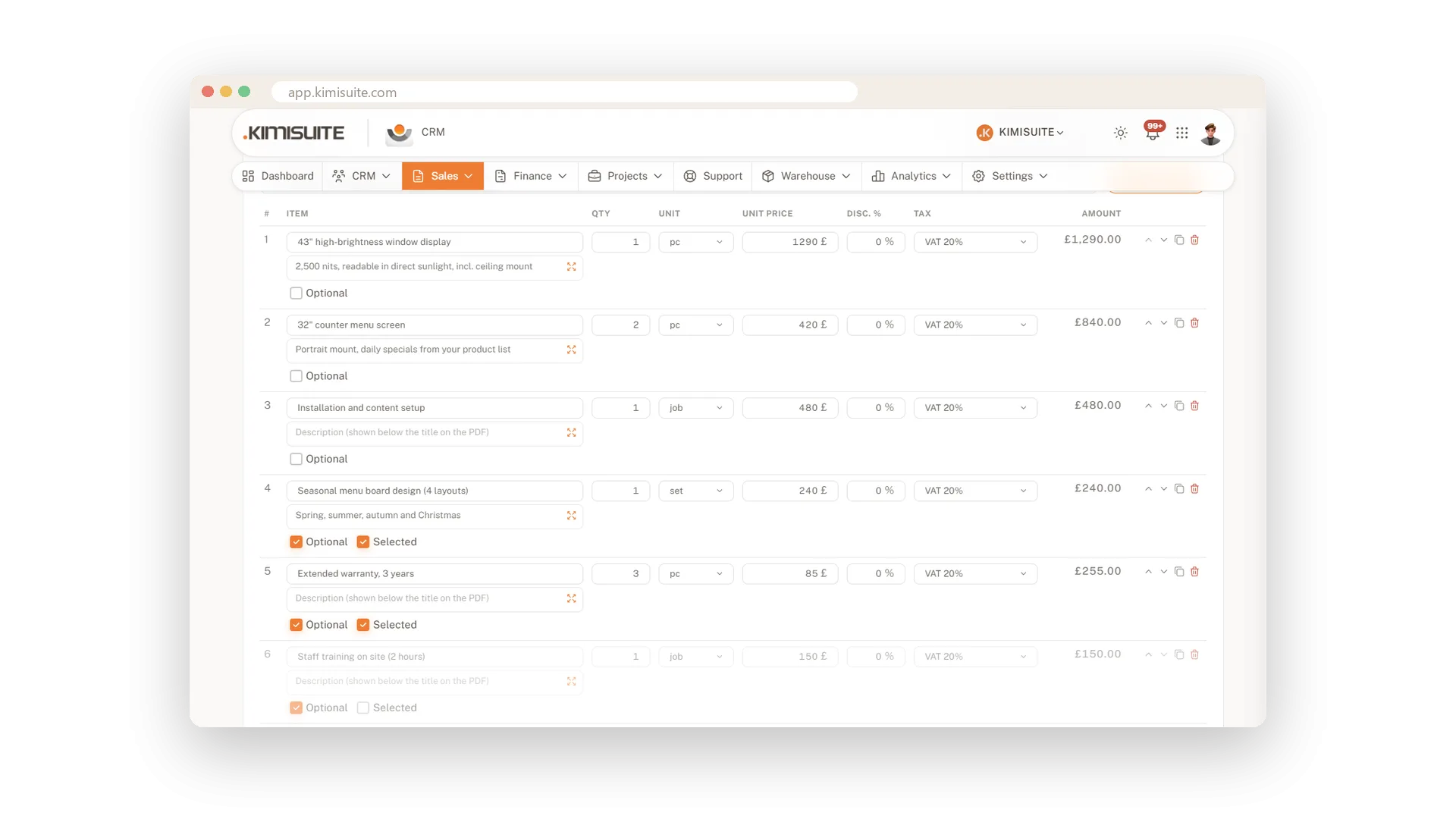Viewport: 1456px width, 819px height.
Task: Open tax dropdown for counter menu screen
Action: [x=975, y=325]
